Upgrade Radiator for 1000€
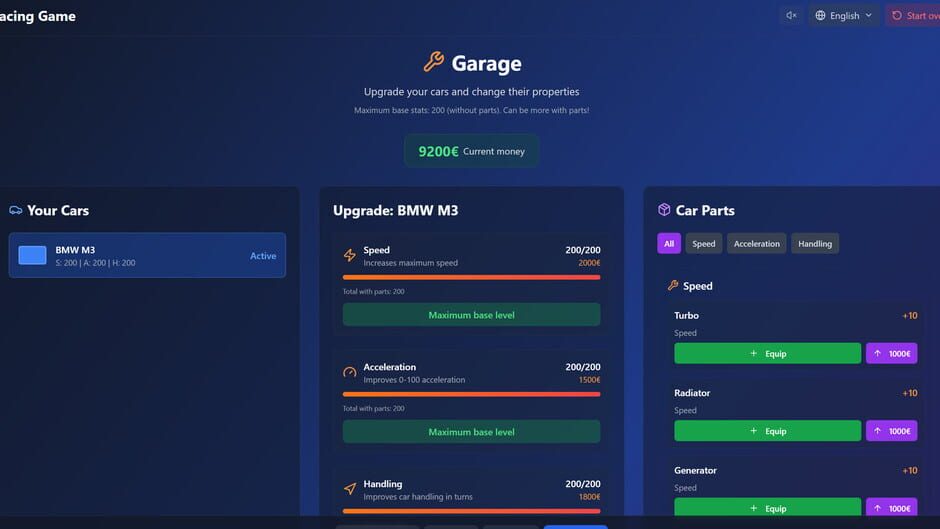The width and height of the screenshot is (940, 529). point(891,431)
